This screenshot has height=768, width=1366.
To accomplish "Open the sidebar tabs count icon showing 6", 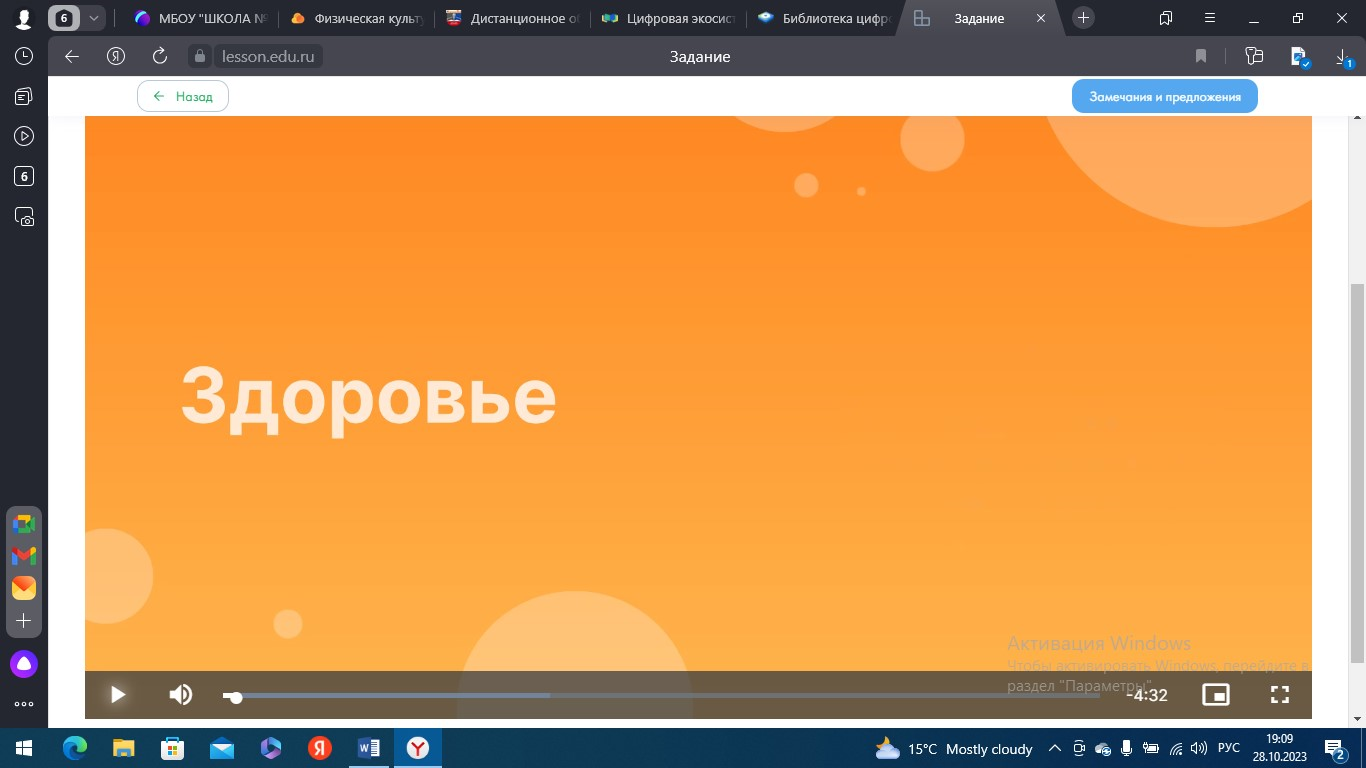I will (24, 177).
